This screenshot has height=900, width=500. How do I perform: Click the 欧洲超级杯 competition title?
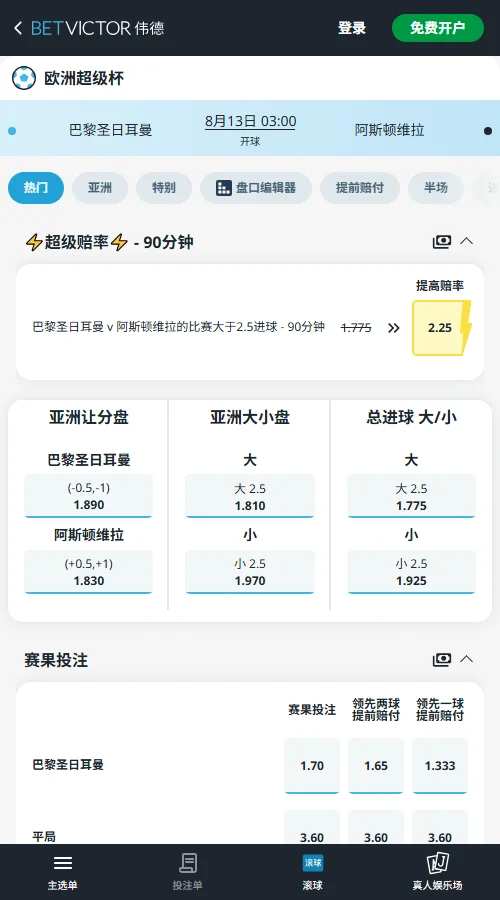click(x=84, y=78)
